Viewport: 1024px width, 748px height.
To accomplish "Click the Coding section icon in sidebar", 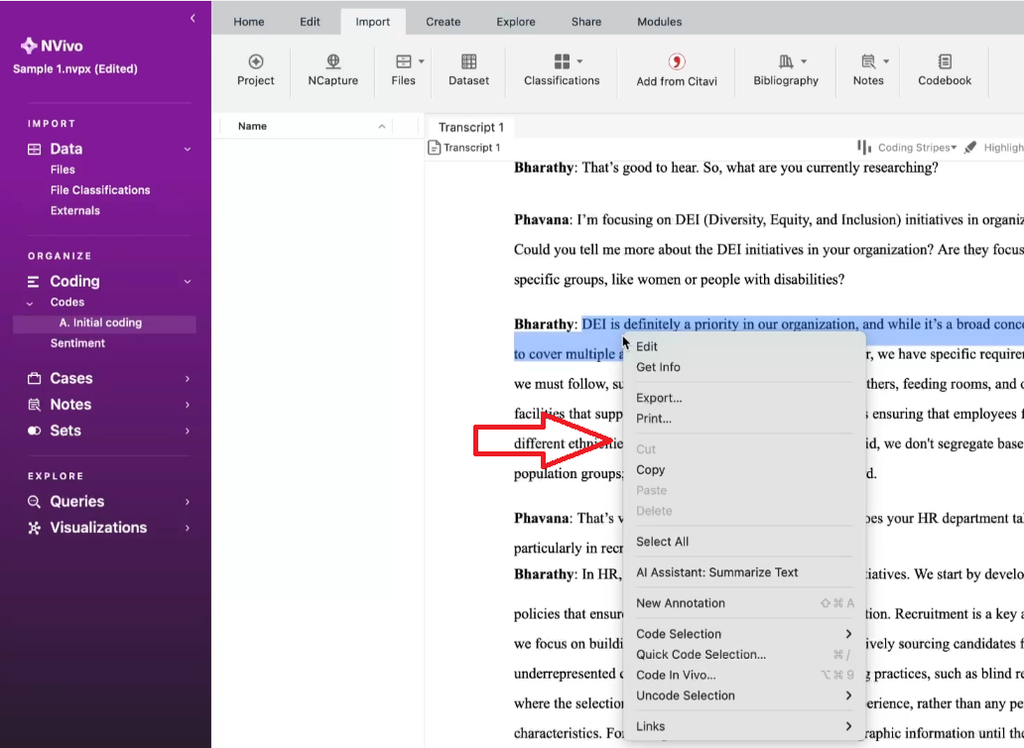I will click(x=33, y=282).
